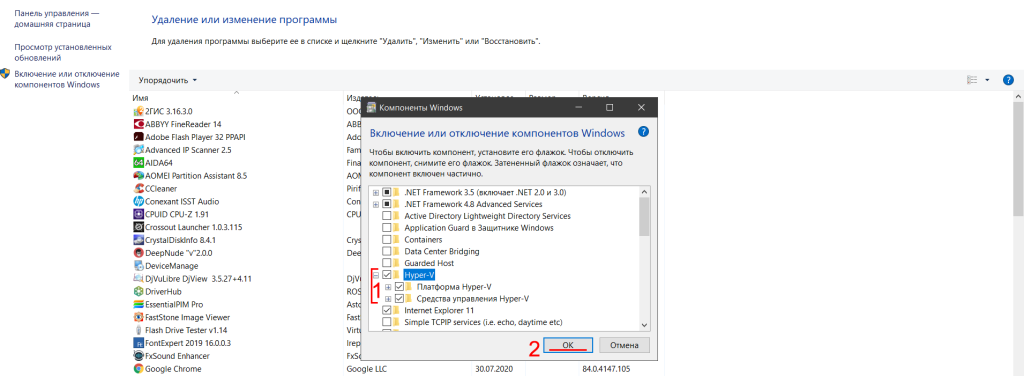Check the Data Center Bridging checkbox
Image resolution: width=1024 pixels, height=376 pixels.
(x=387, y=251)
